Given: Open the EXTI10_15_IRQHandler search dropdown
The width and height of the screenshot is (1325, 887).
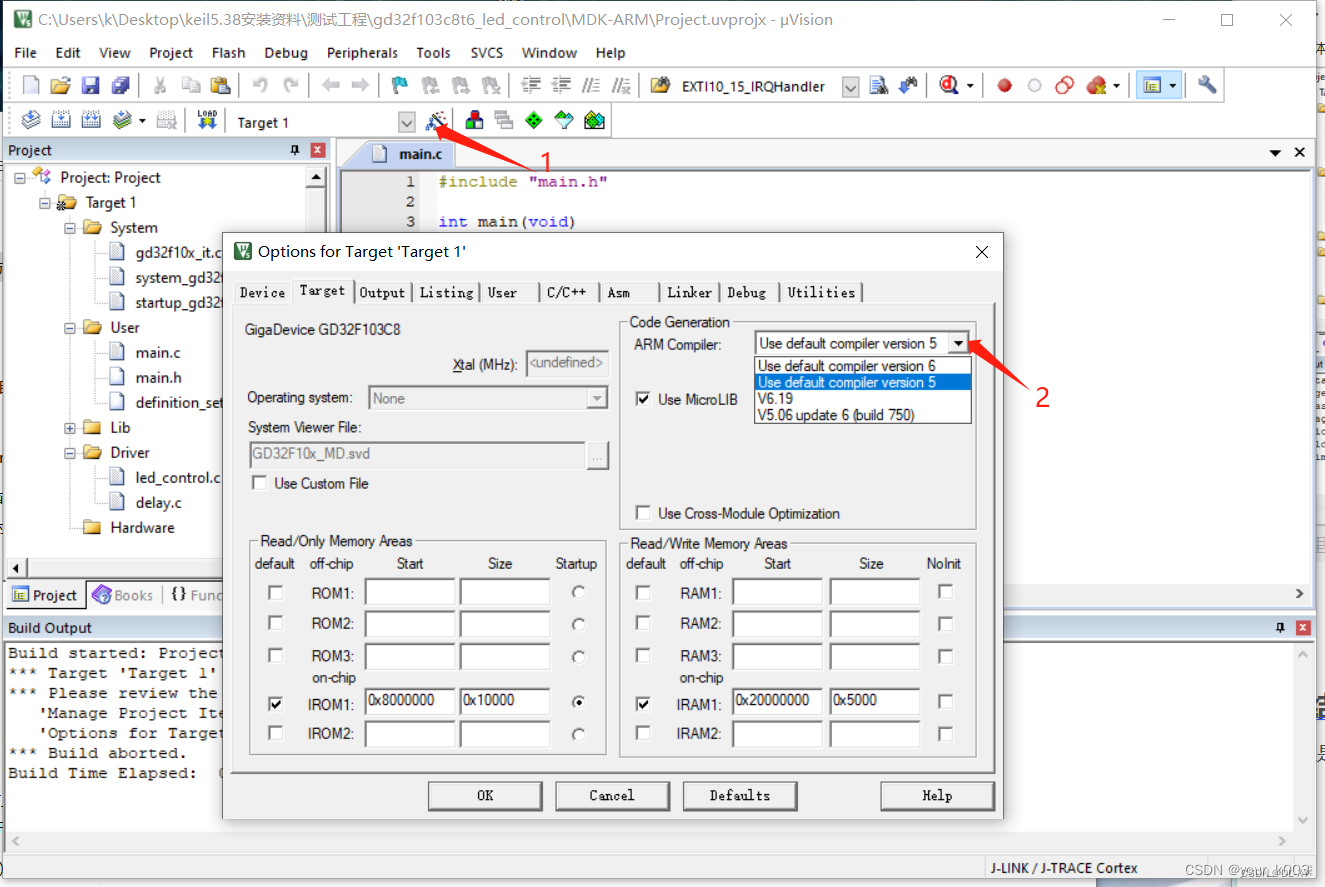Looking at the screenshot, I should [x=850, y=87].
